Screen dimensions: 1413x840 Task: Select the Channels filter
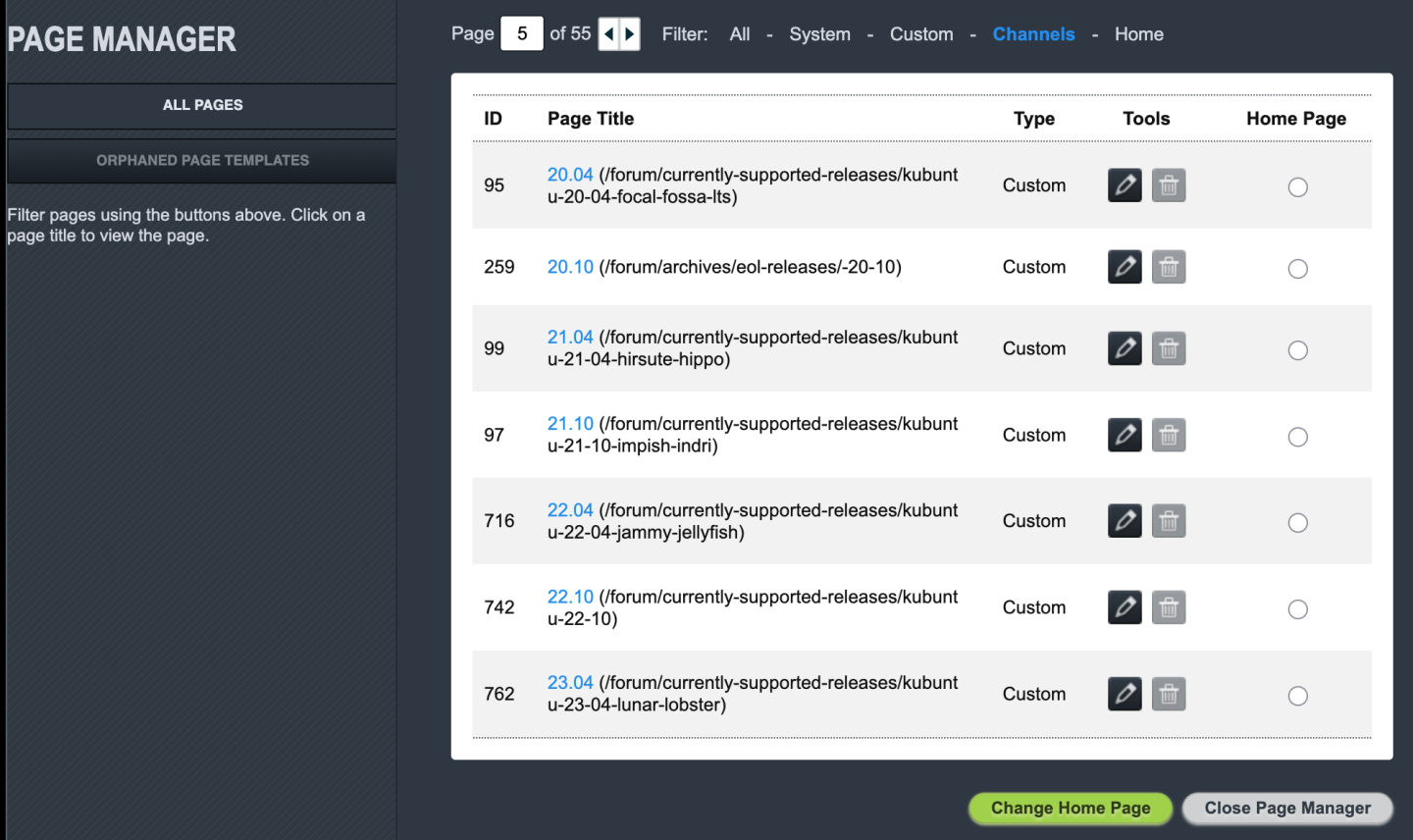pyautogui.click(x=1033, y=34)
